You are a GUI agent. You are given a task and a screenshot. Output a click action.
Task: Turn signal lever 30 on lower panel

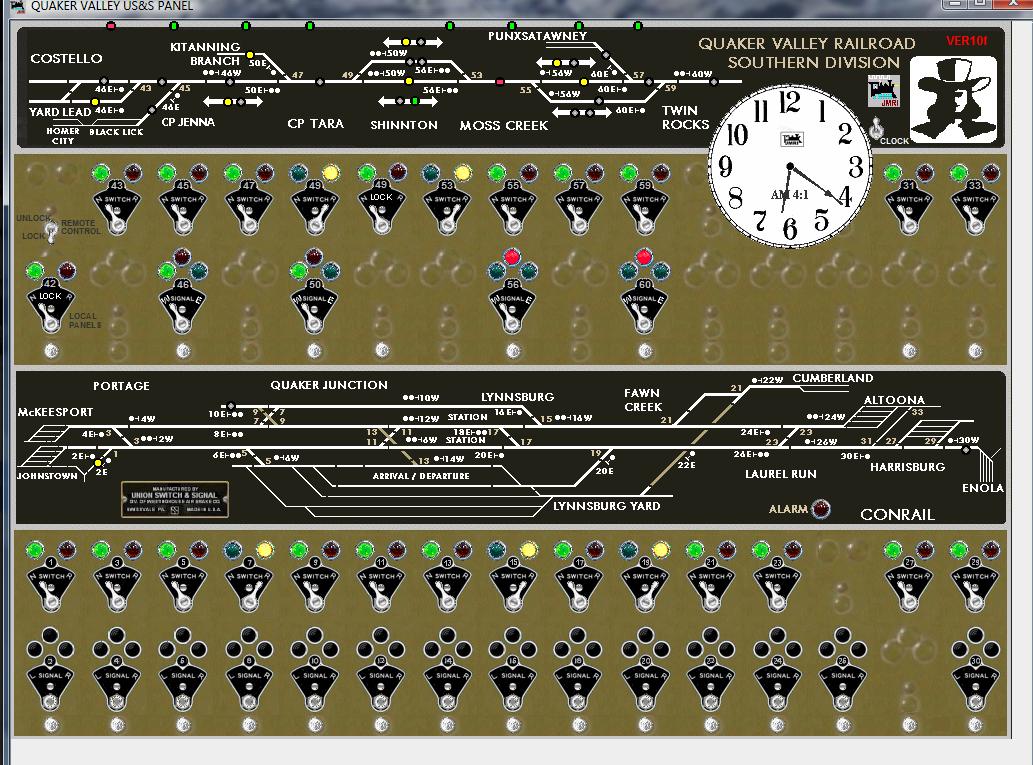coord(975,683)
